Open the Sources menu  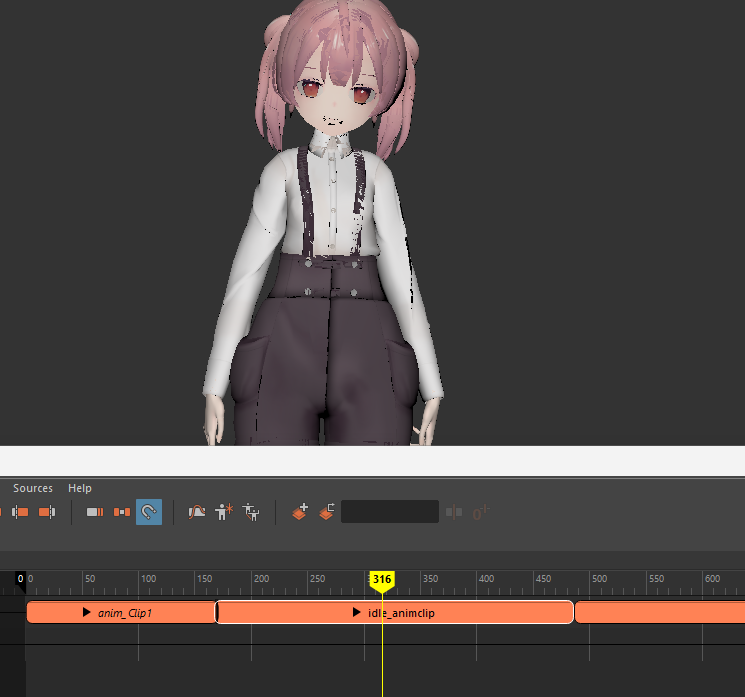(x=33, y=488)
